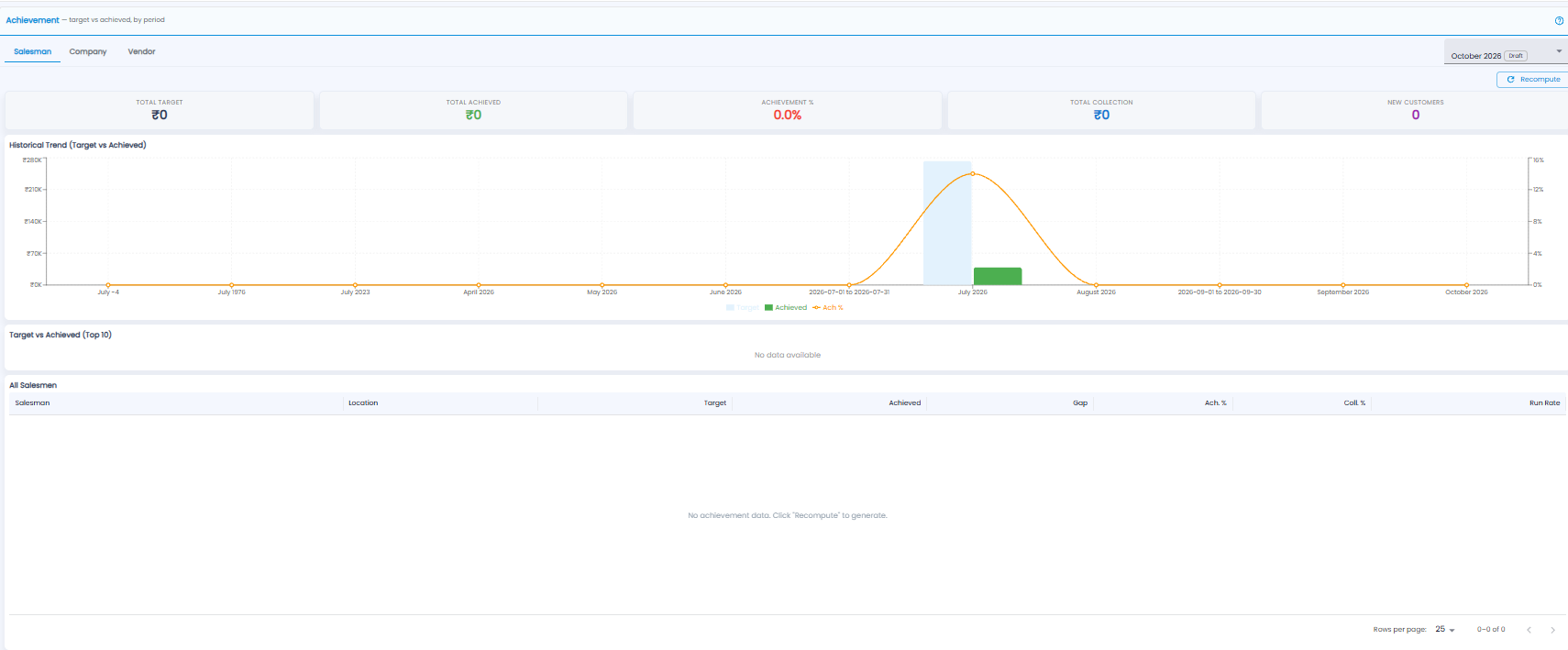
Task: Click the green Achieved bar for July 2026
Action: click(998, 276)
